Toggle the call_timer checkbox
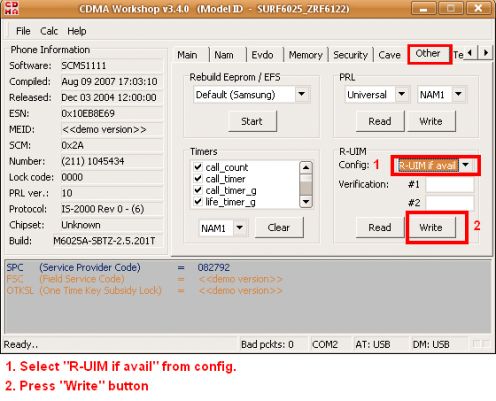The image size is (496, 401). [198, 178]
